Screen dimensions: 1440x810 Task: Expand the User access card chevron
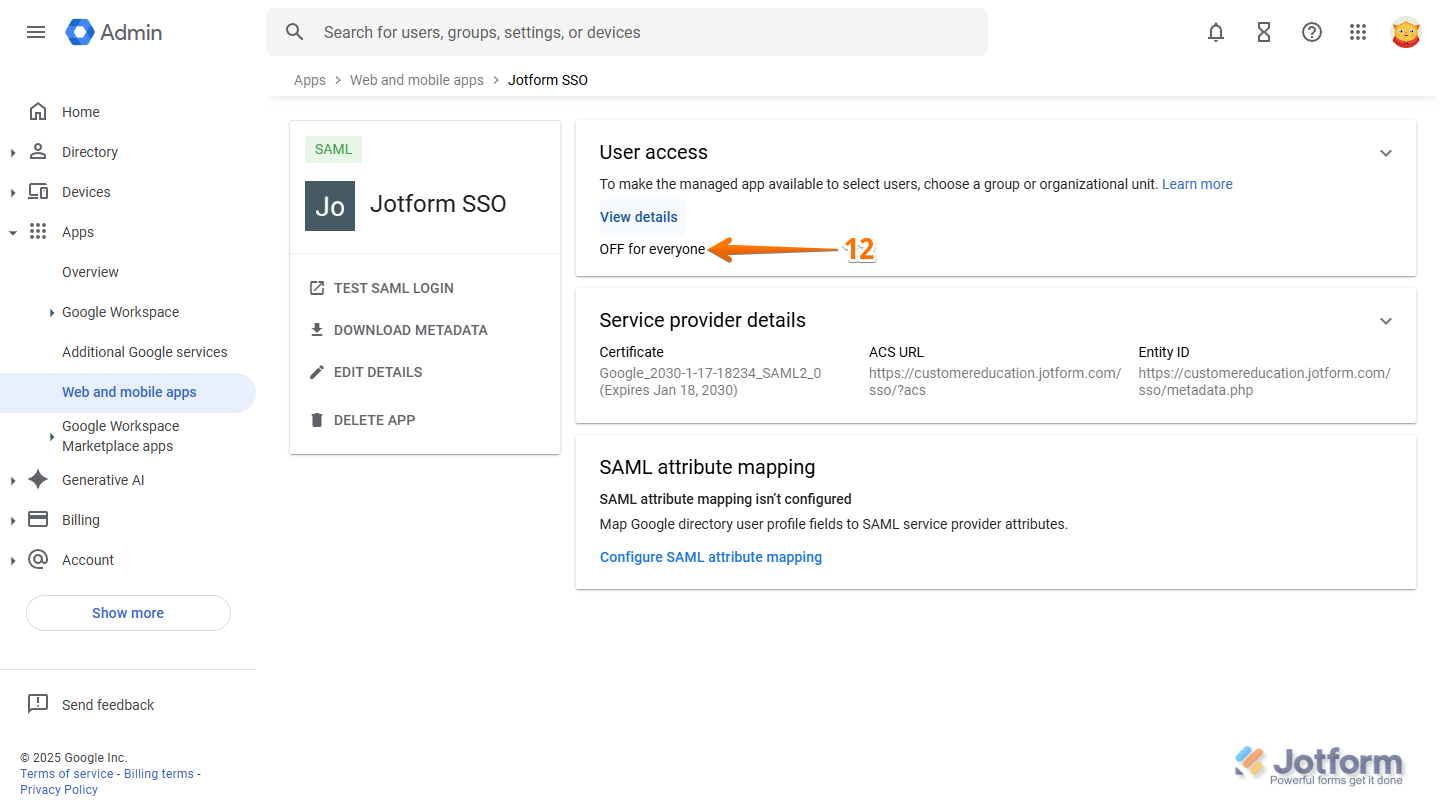click(x=1386, y=153)
